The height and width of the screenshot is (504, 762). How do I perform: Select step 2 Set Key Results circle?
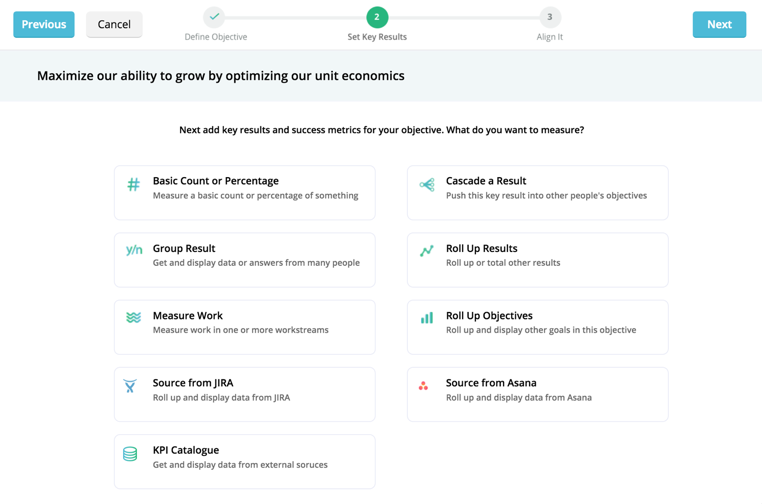click(377, 17)
